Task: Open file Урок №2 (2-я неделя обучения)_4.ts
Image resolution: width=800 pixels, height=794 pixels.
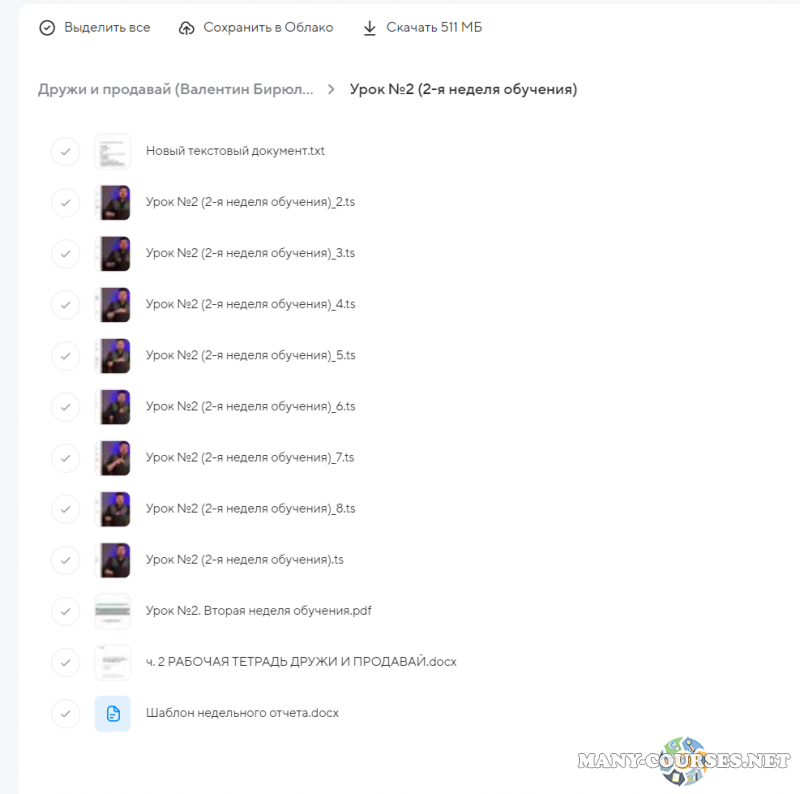Action: (251, 304)
